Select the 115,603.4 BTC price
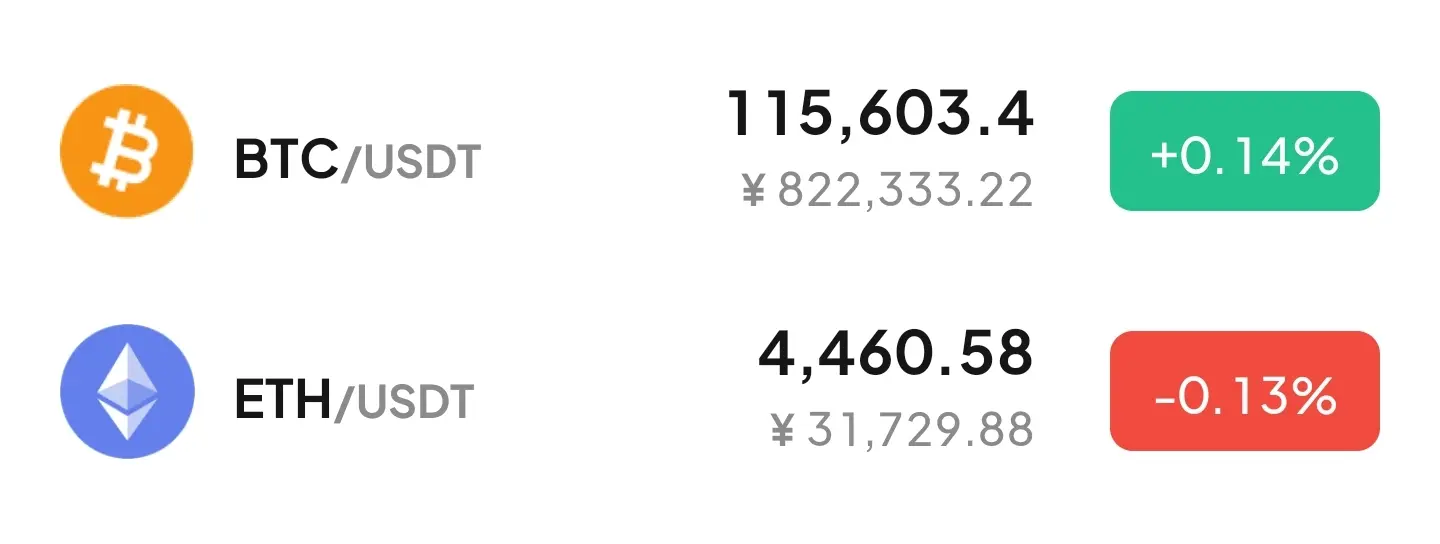The height and width of the screenshot is (544, 1440). (x=879, y=115)
